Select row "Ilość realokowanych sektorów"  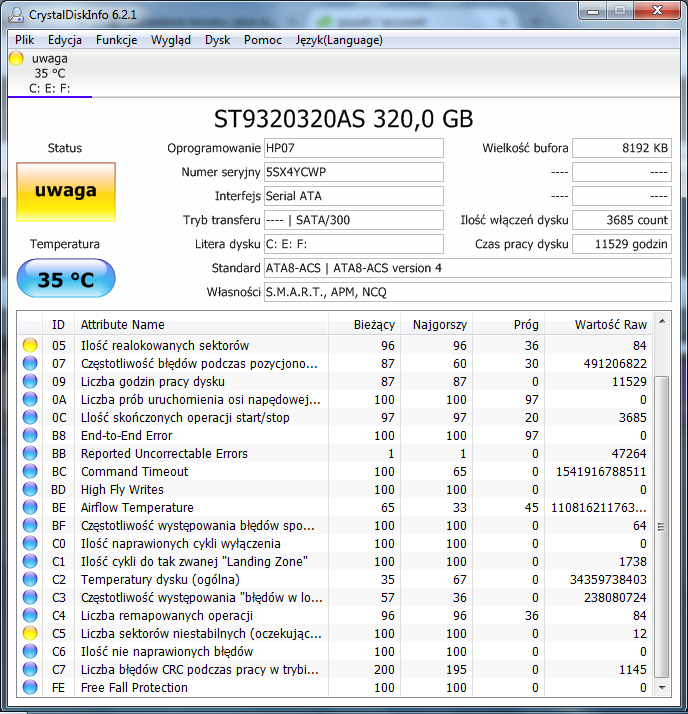click(335, 345)
